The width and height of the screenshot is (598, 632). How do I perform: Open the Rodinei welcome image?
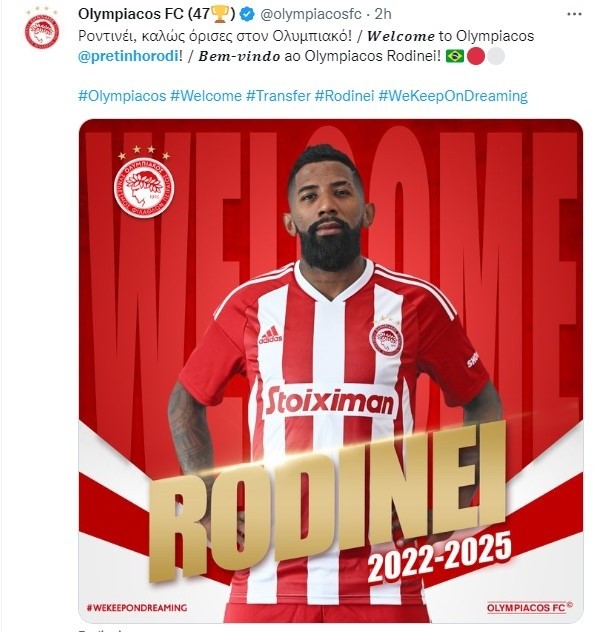click(x=330, y=370)
